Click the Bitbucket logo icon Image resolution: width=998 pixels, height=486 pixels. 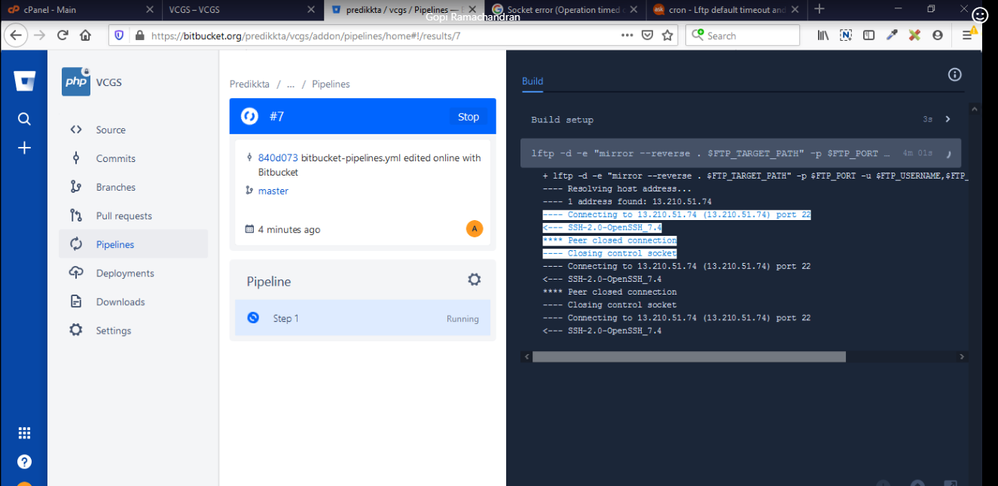(x=24, y=81)
